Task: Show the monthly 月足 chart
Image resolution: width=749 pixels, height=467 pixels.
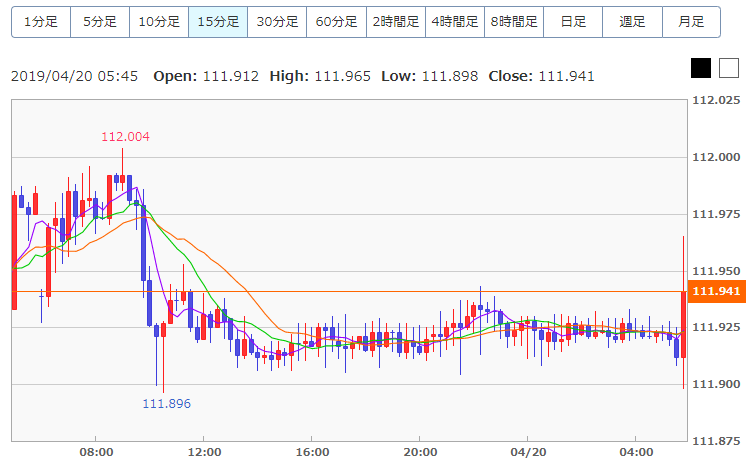Action: click(691, 21)
